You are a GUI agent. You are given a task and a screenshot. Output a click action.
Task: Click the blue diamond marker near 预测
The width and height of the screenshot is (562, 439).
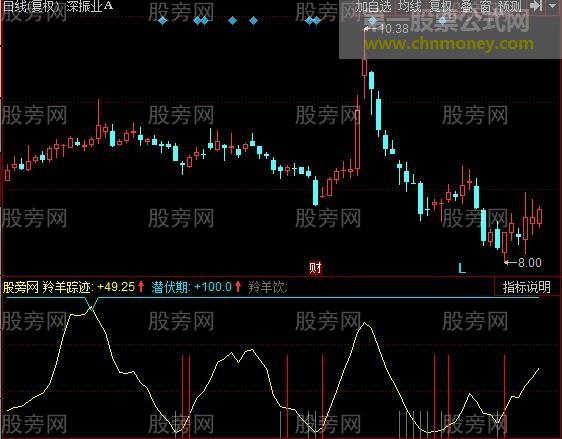pos(443,21)
